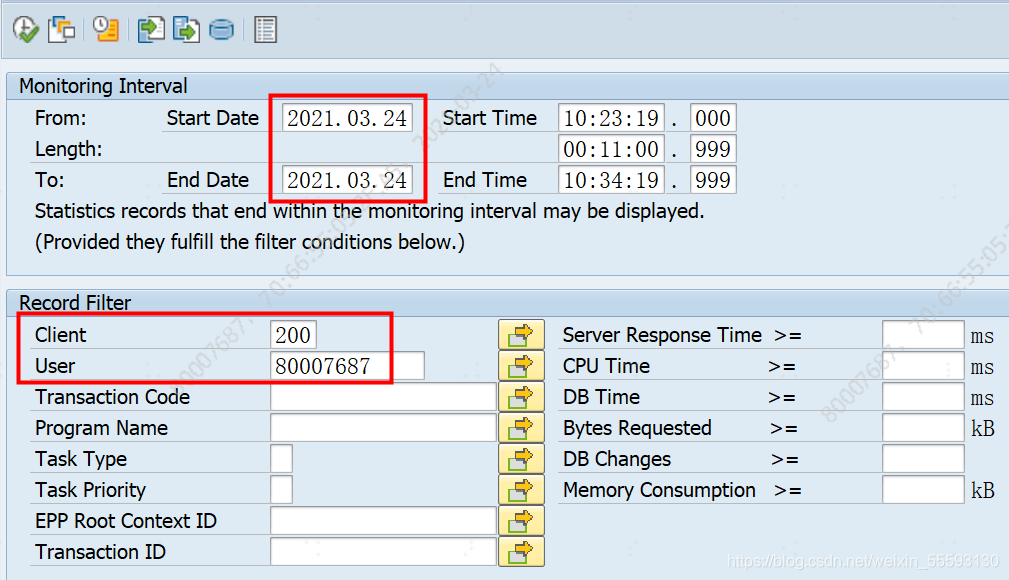Click the Client field containing 200
This screenshot has height=580, width=1009.
(x=293, y=335)
